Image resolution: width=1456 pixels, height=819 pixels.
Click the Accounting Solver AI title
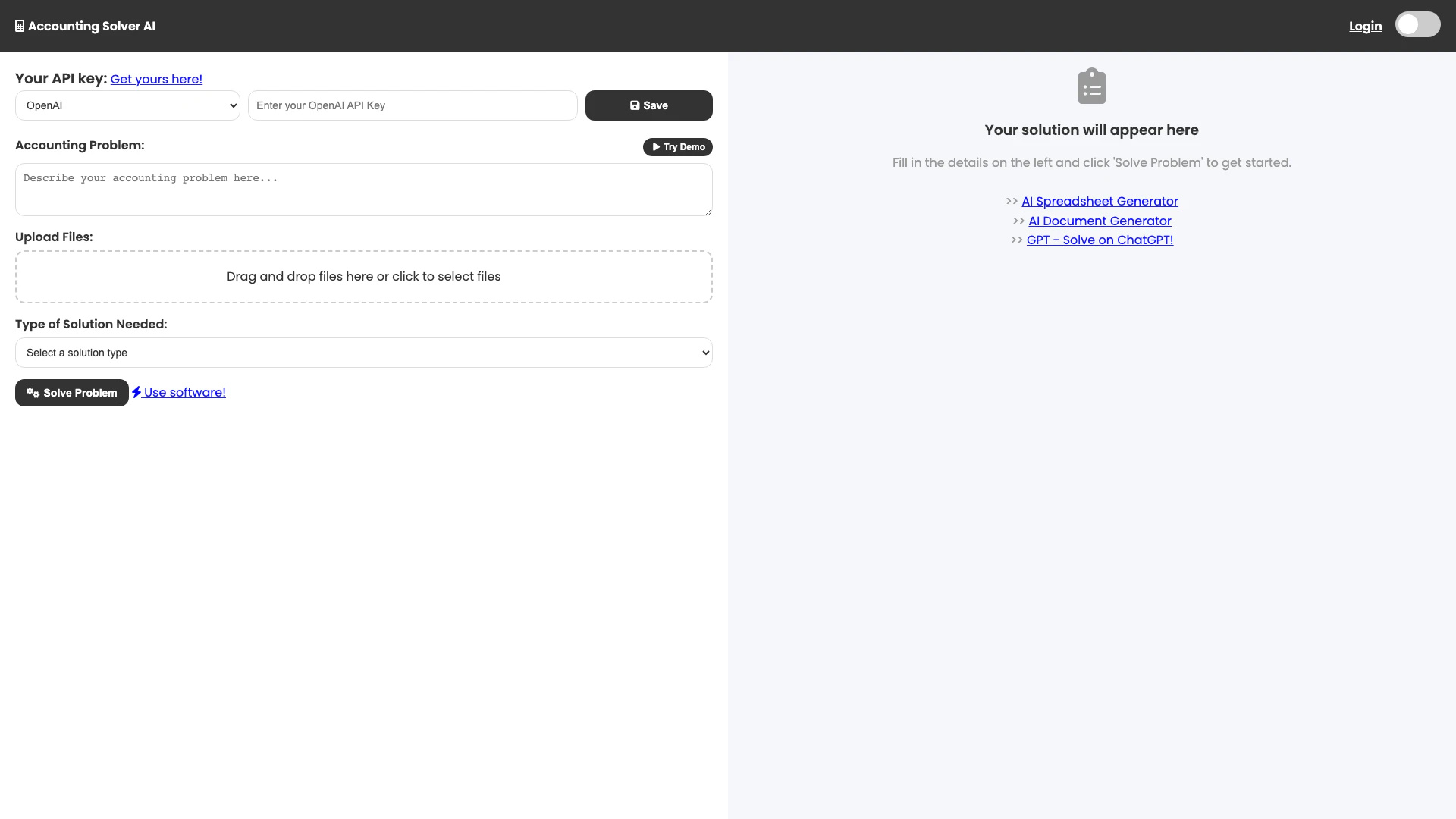coord(92,27)
